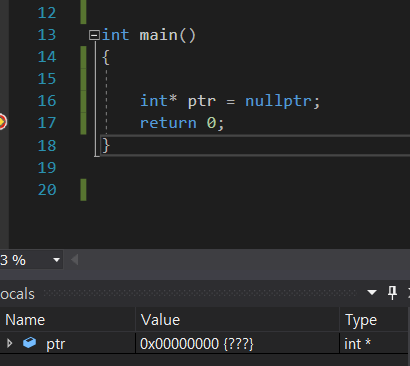The width and height of the screenshot is (410, 366).
Task: Click the nullptr keyword on line 16
Action: click(279, 101)
